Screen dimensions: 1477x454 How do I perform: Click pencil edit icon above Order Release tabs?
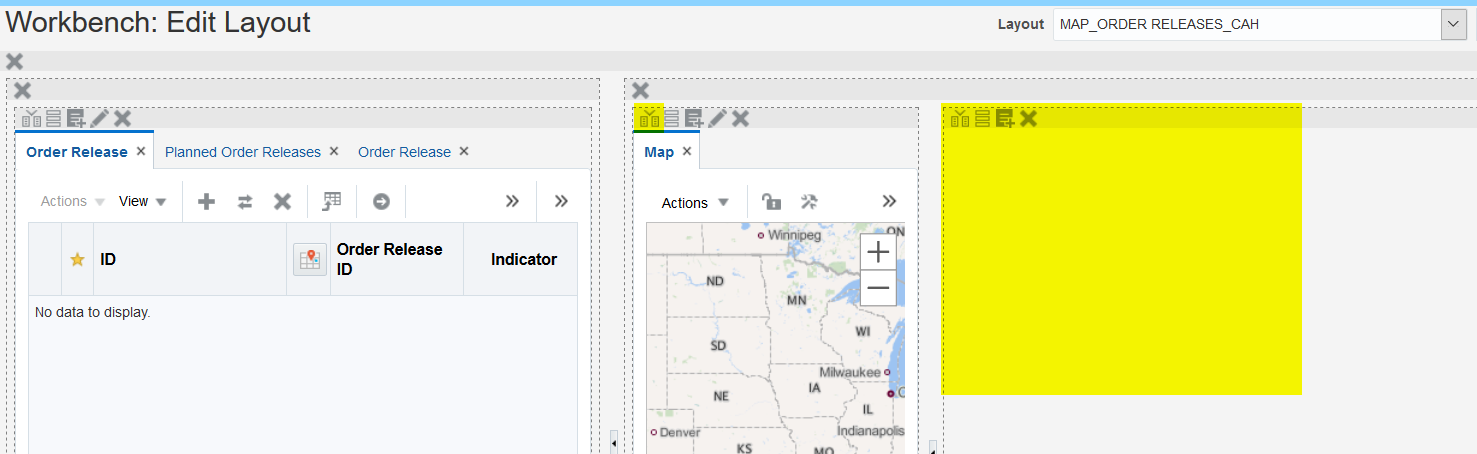coord(99,119)
